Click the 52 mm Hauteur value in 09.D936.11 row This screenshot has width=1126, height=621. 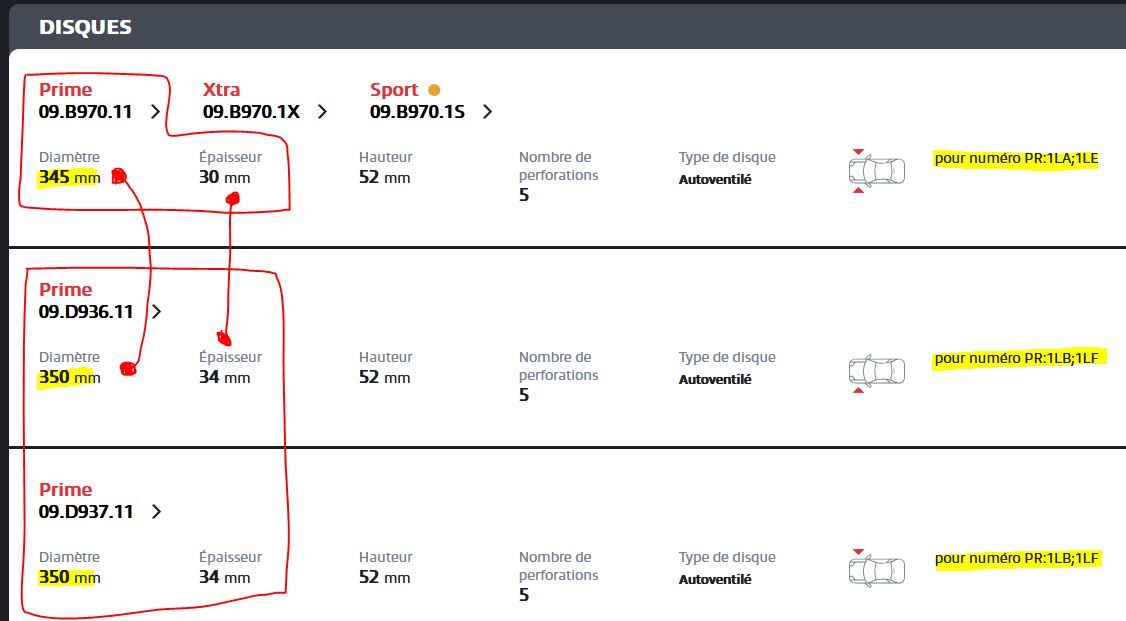(x=385, y=378)
